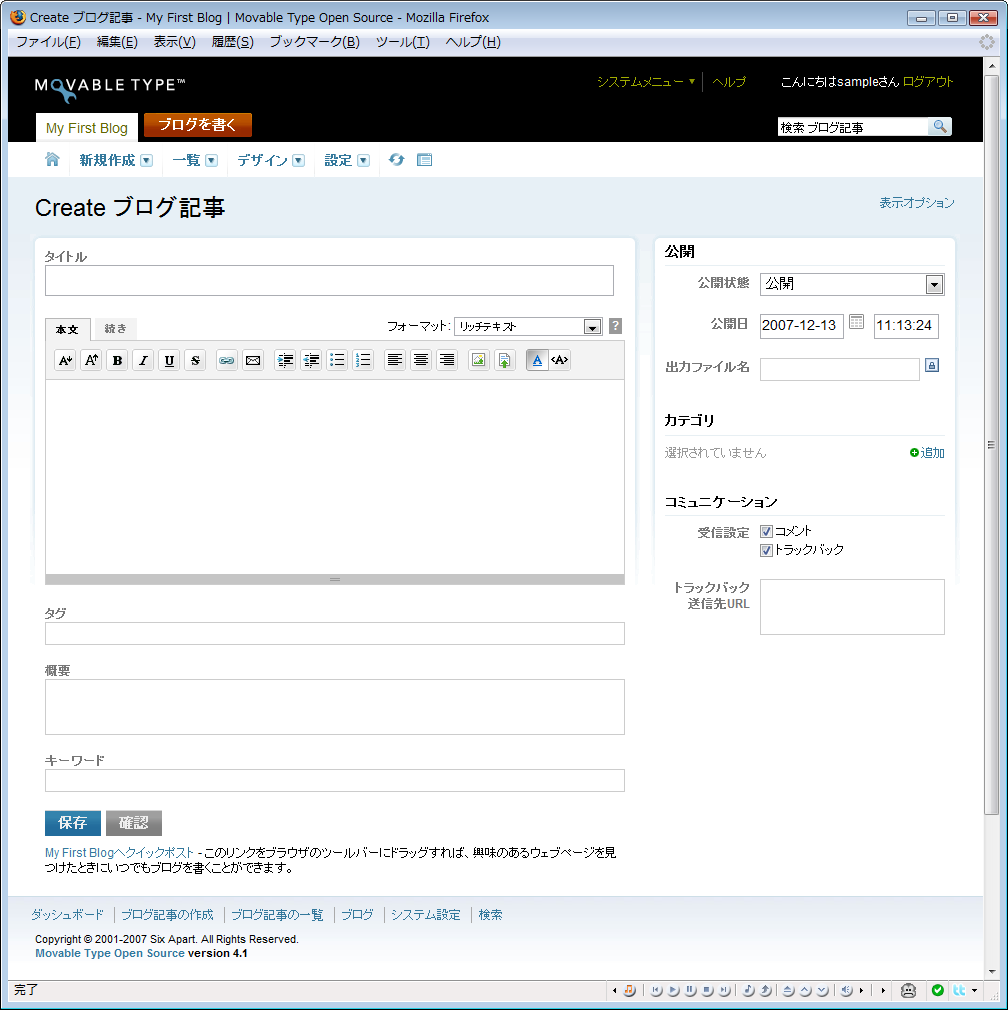This screenshot has height=1010, width=1008.
Task: Click the 確認 preview button
Action: pyautogui.click(x=133, y=823)
